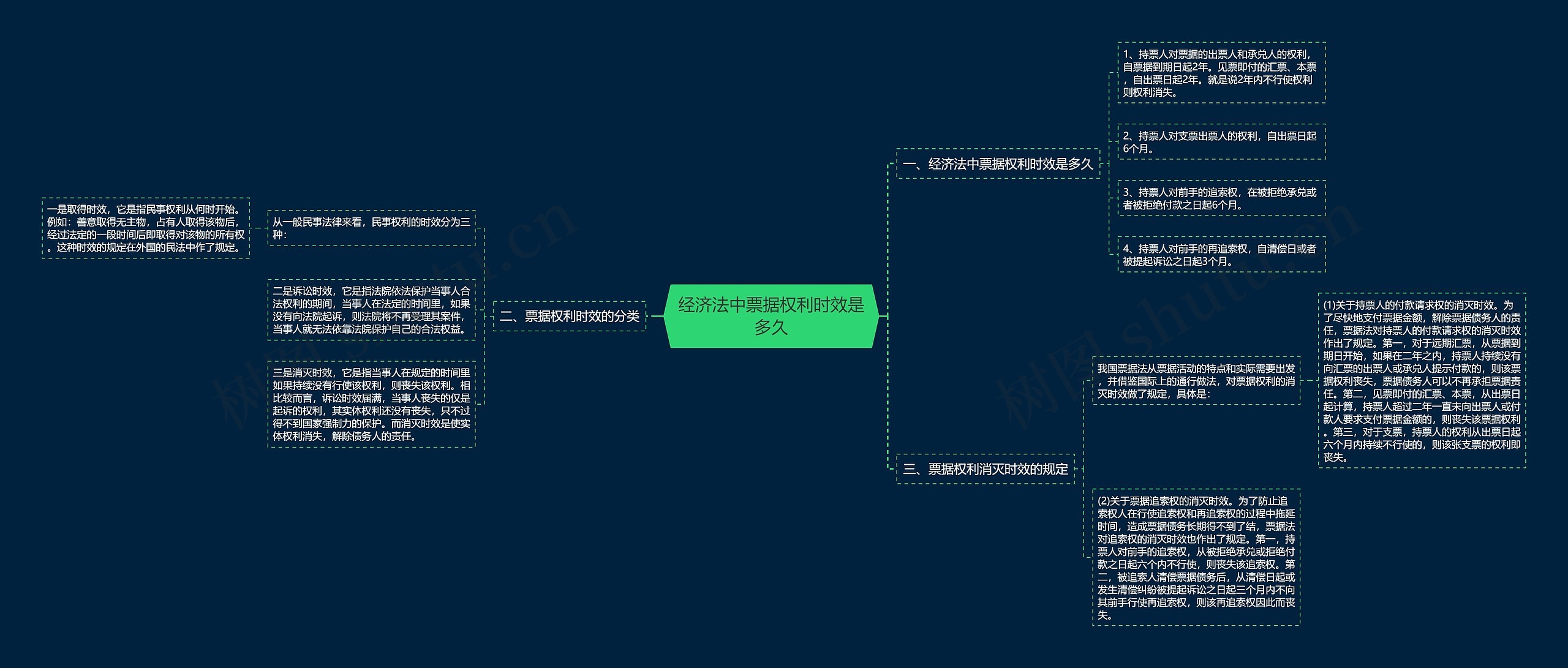Click connector right of 一、经济法中票据权利时效是多久
Screen dimensions: 1568x668
click(1105, 163)
